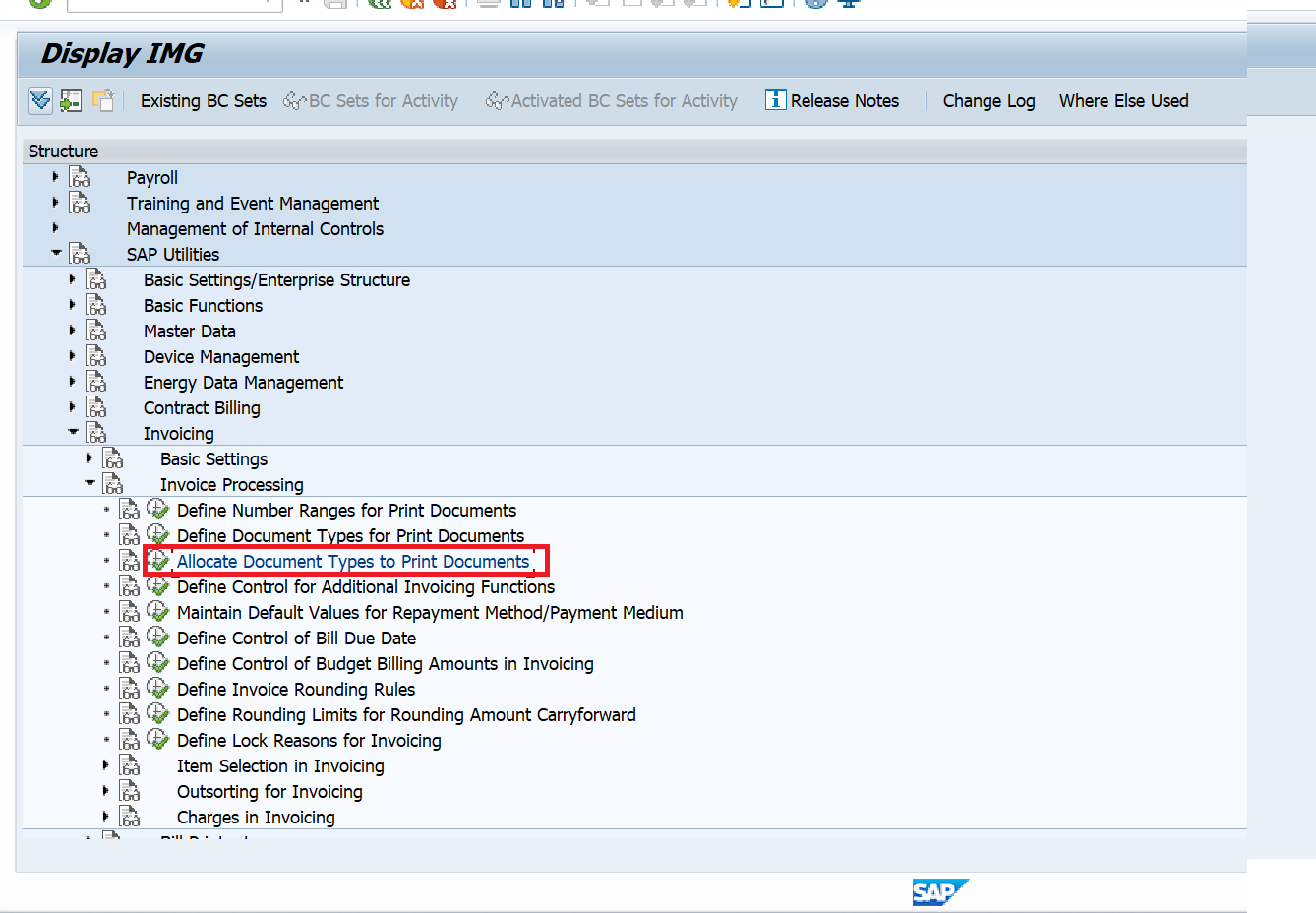Execute activity Define Number Ranges for Print Documents
The width and height of the screenshot is (1316, 913).
158,510
